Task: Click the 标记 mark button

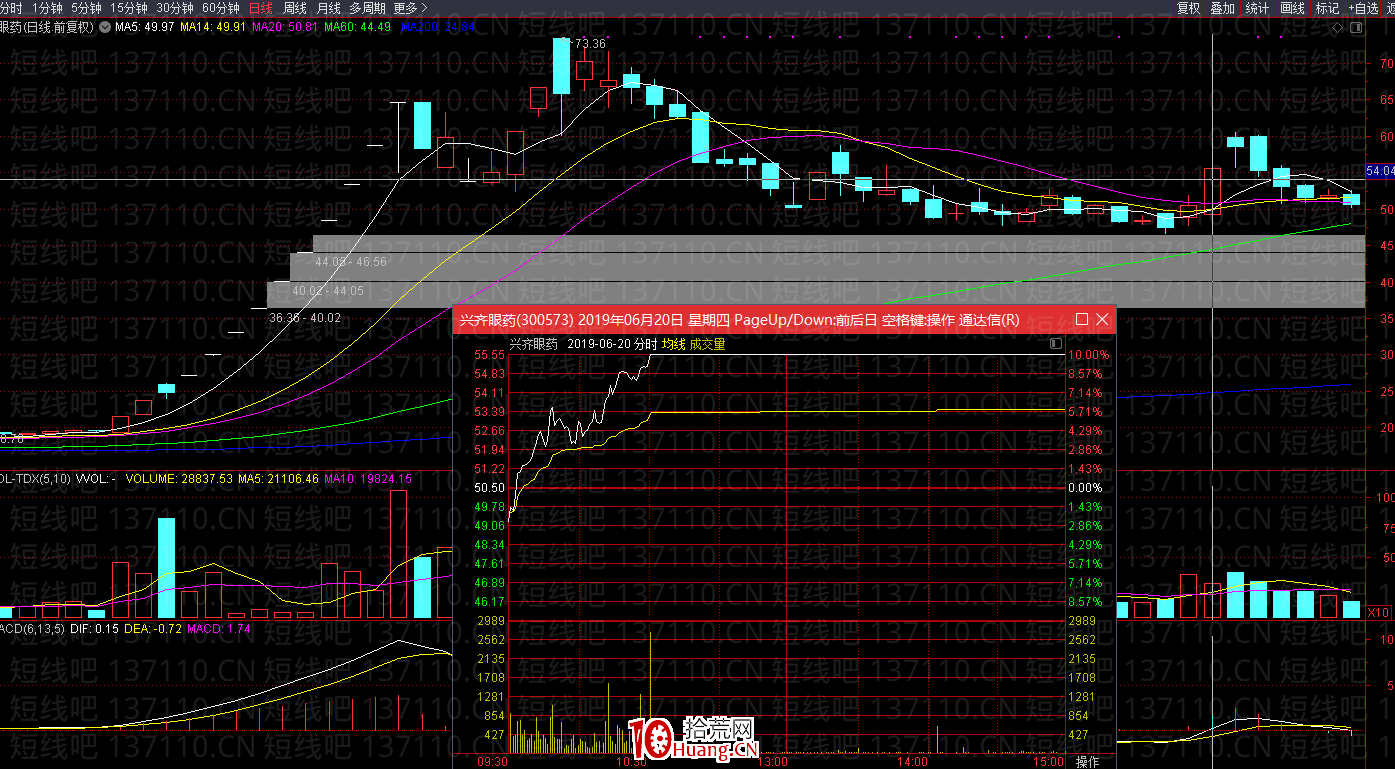Action: pyautogui.click(x=1327, y=7)
